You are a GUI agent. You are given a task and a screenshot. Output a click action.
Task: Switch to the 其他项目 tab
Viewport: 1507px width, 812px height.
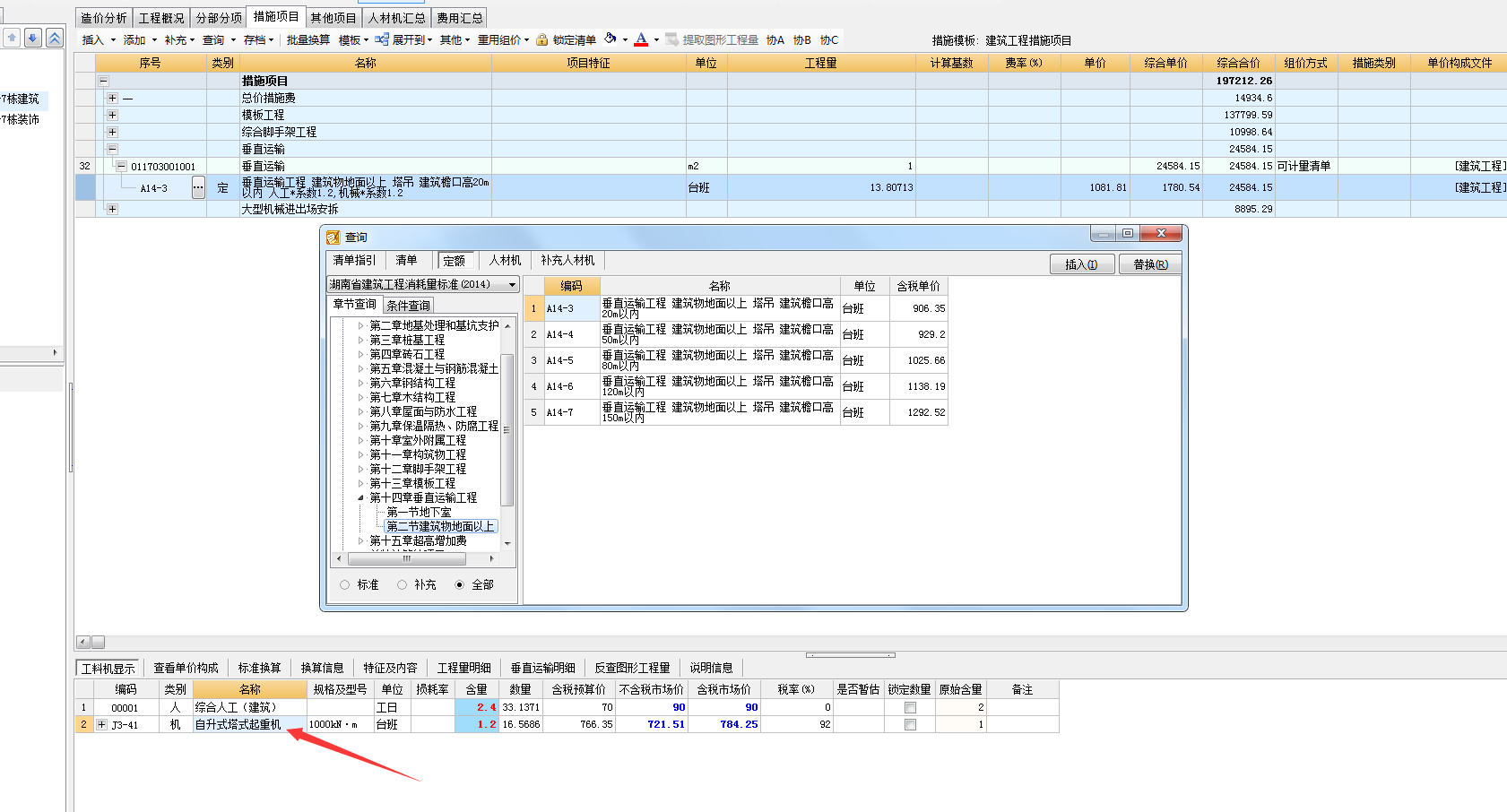click(333, 18)
